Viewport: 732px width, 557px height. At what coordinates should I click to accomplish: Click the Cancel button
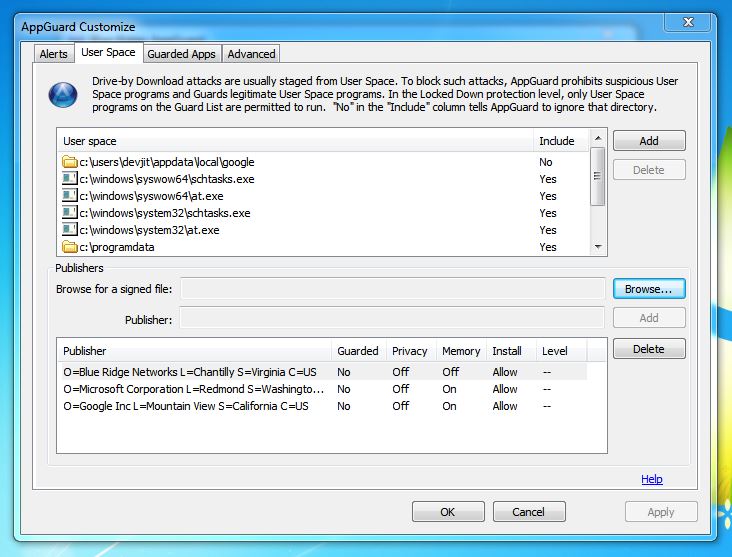click(x=529, y=512)
